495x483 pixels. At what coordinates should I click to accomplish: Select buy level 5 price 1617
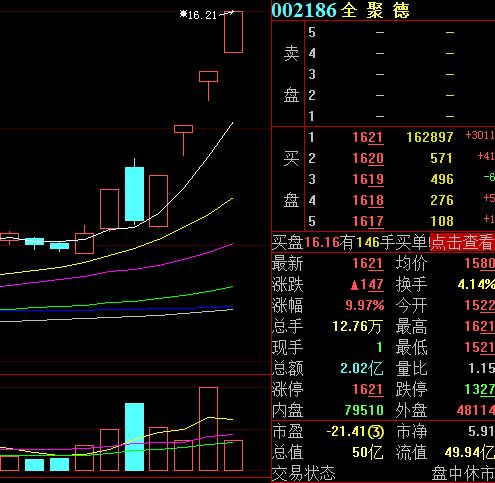pos(368,221)
